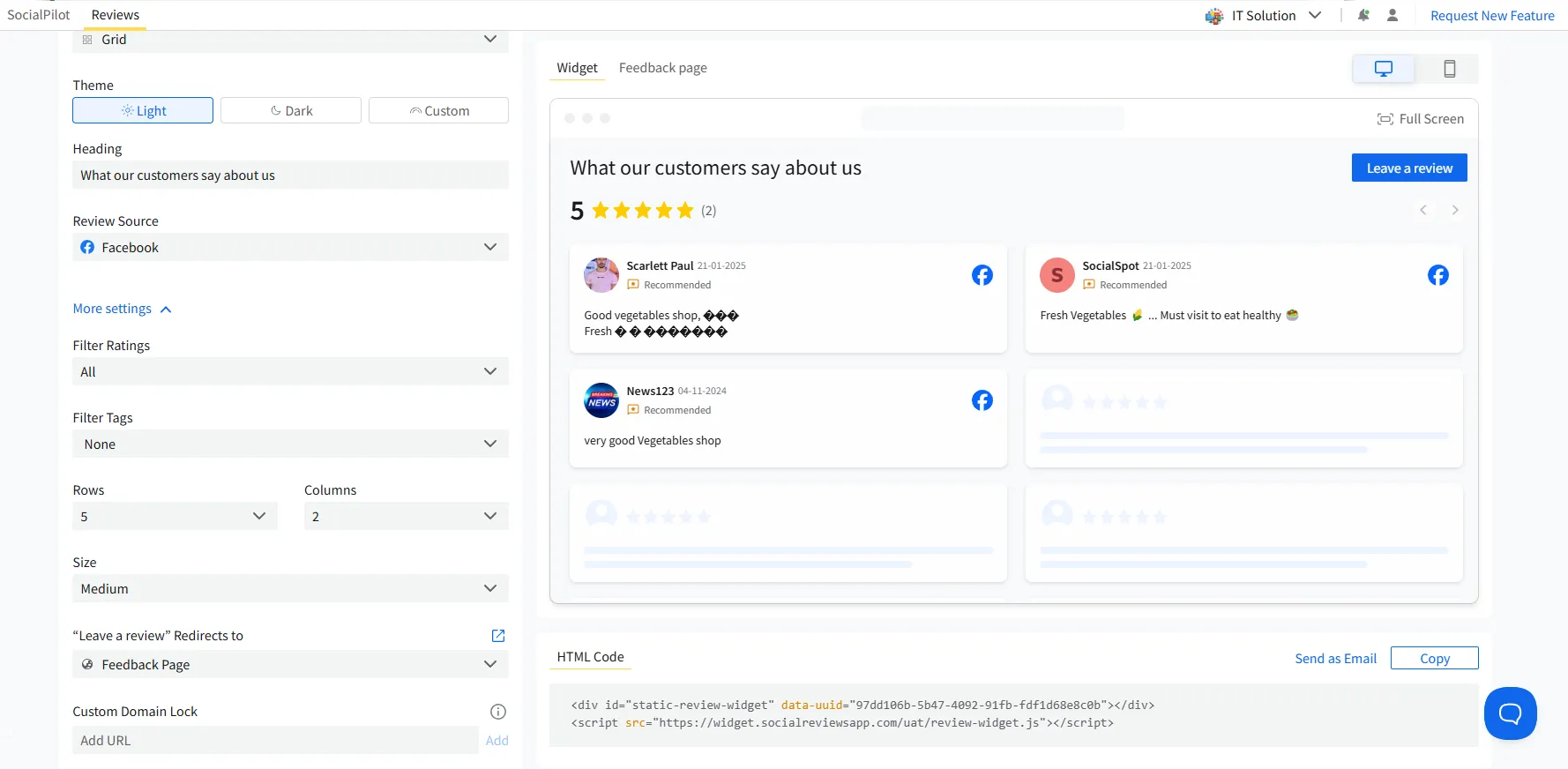Viewport: 1568px width, 769px height.
Task: Click IT Solution workspace logo icon
Action: (x=1214, y=16)
